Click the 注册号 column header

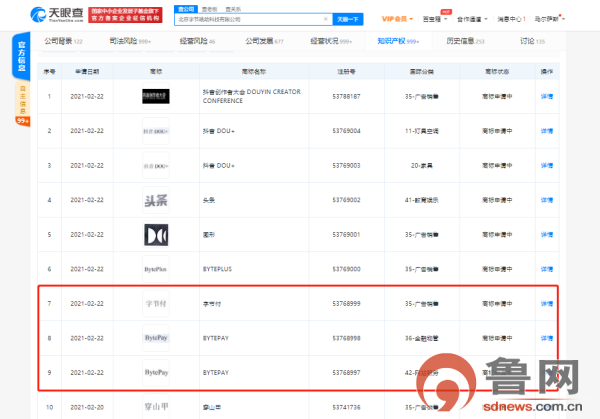point(346,72)
